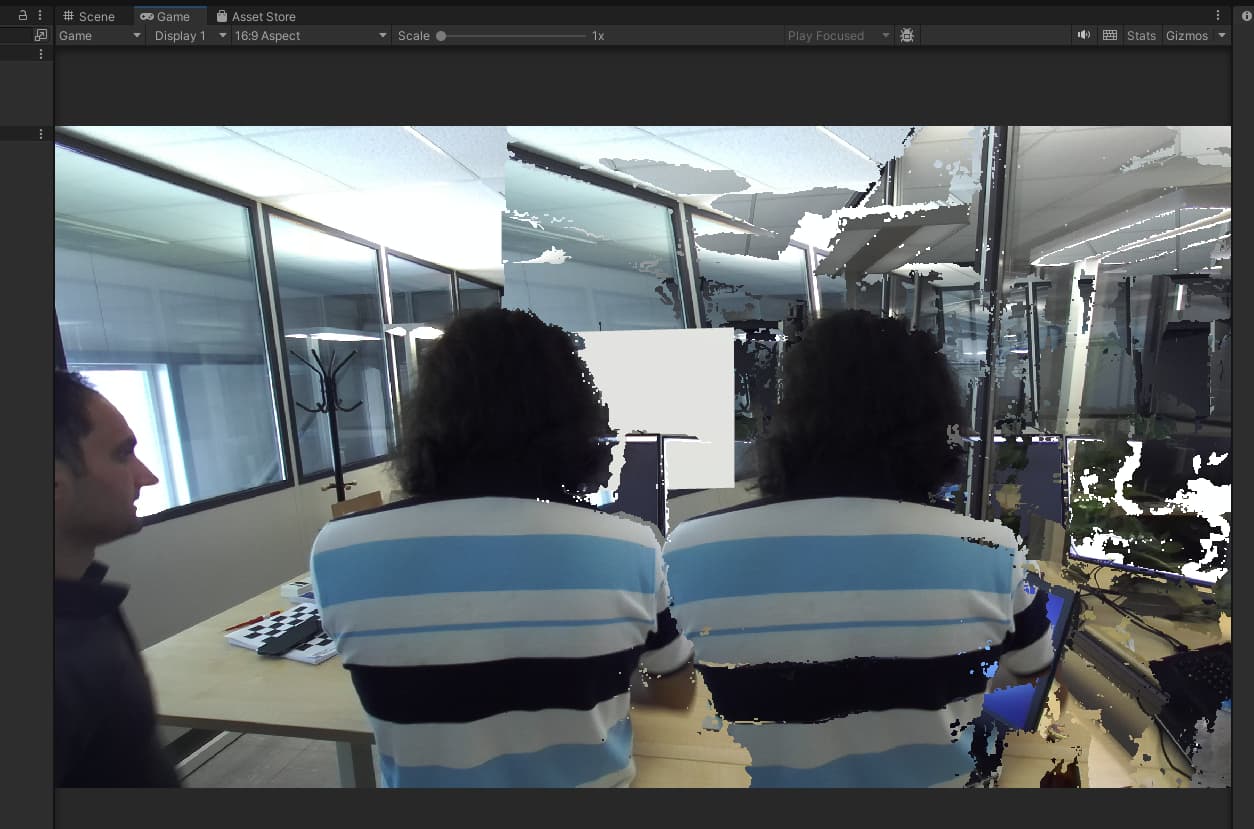Click the Frame Debugger bug icon
Image resolution: width=1254 pixels, height=829 pixels.
[907, 35]
